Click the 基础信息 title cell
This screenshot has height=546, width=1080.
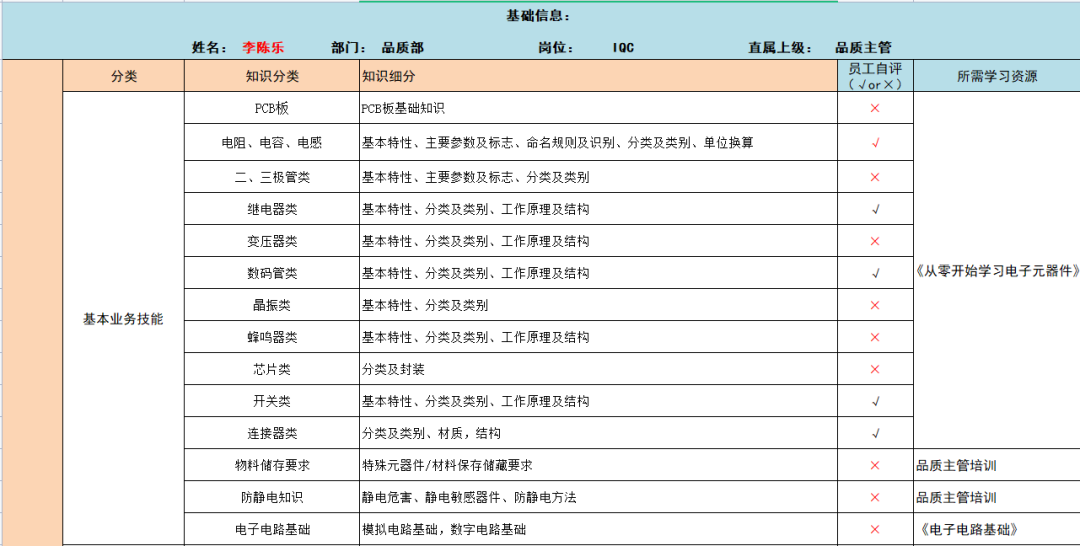538,16
